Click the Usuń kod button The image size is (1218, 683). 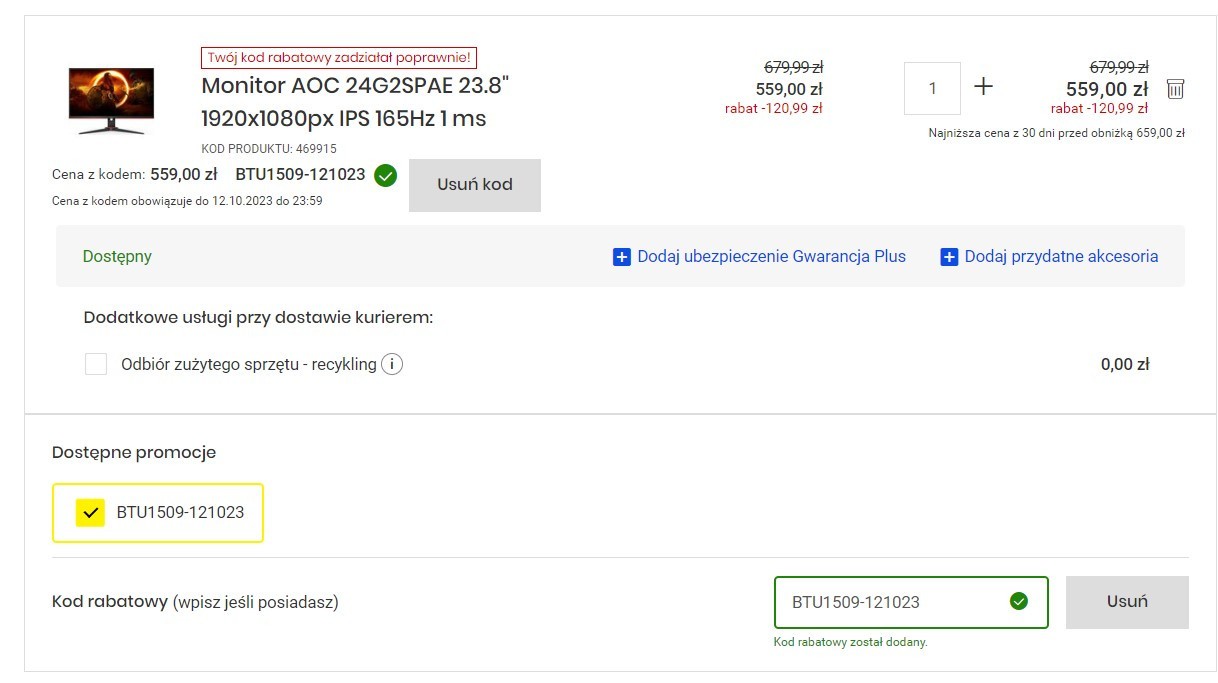[x=475, y=185]
